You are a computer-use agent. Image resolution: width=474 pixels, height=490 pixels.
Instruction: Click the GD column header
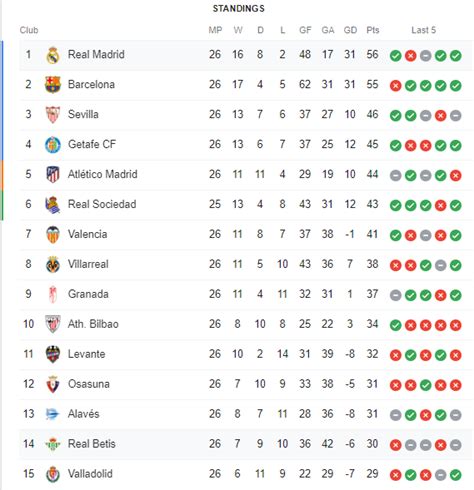[x=350, y=30]
